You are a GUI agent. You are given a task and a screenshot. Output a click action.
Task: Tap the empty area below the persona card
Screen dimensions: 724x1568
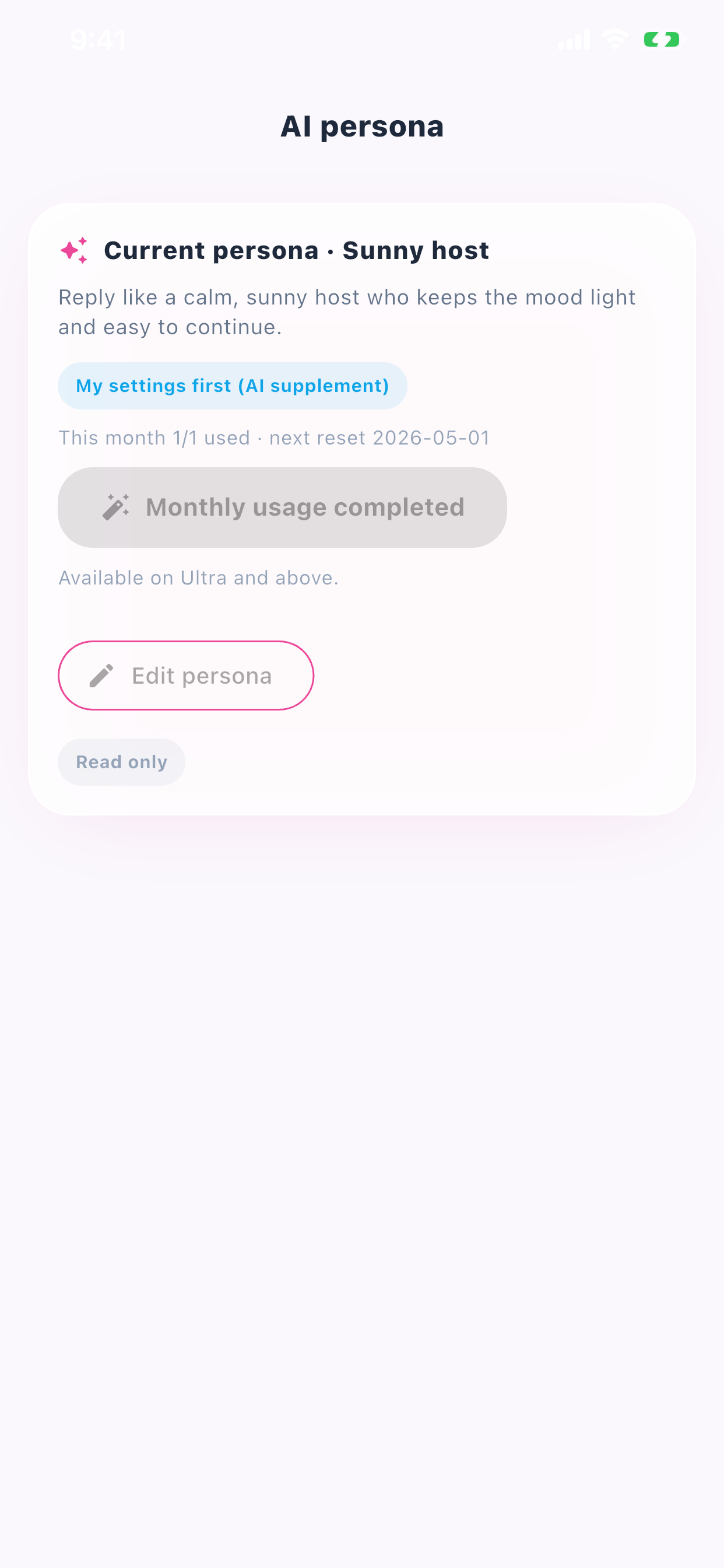[x=362, y=1157]
